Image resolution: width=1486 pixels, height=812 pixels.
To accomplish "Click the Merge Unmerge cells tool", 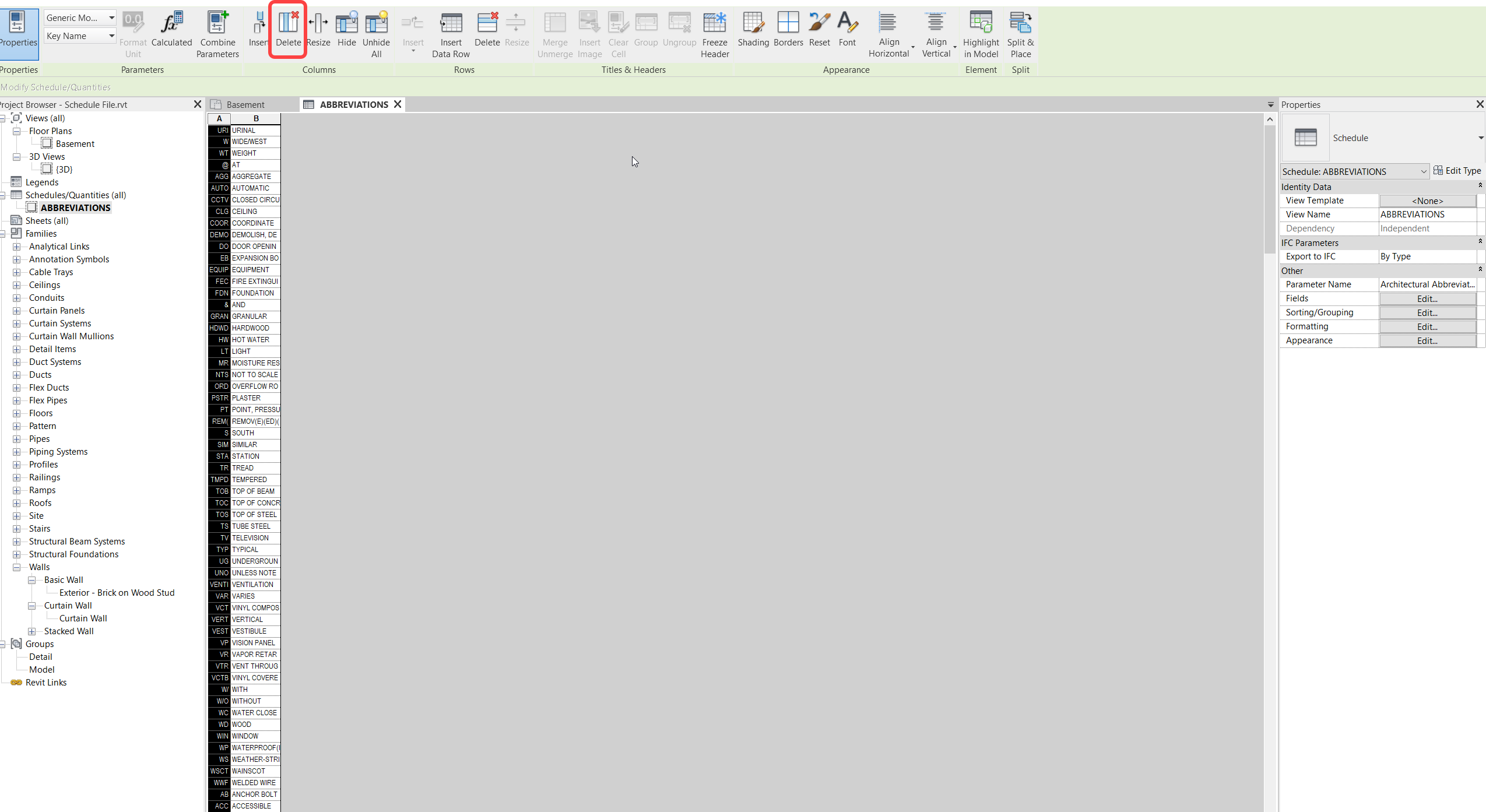I will [554, 32].
